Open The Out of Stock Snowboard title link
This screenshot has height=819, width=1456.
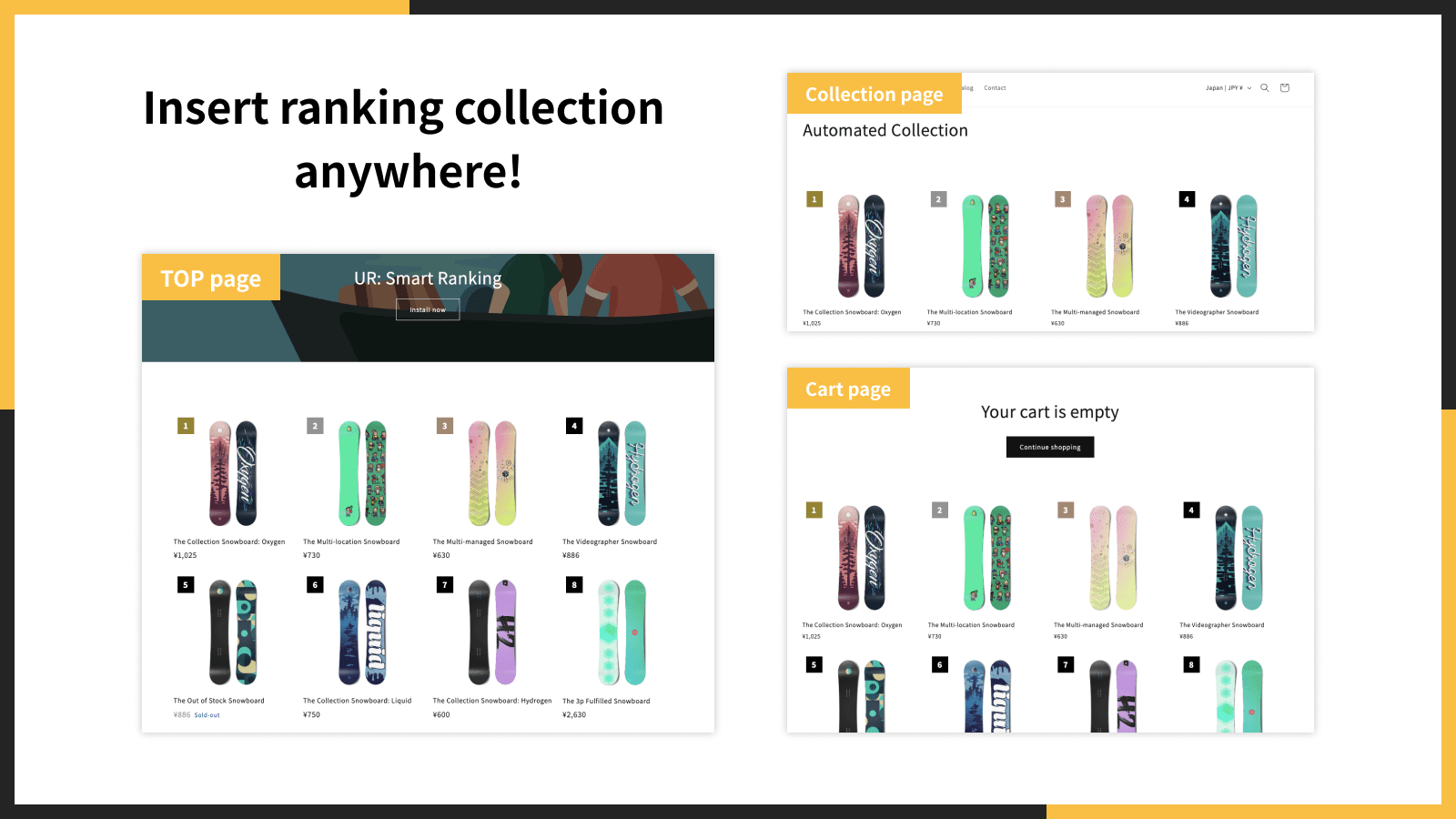218,701
